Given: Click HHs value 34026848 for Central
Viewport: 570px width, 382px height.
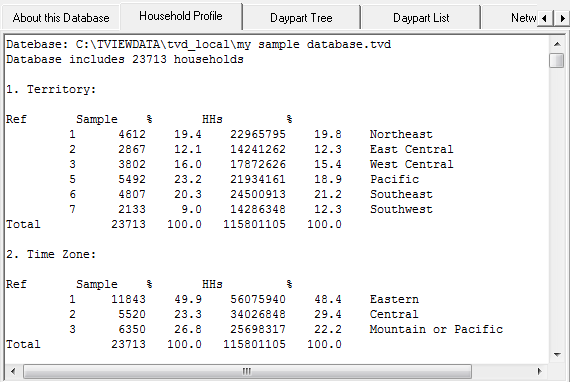Looking at the screenshot, I should 258,314.
